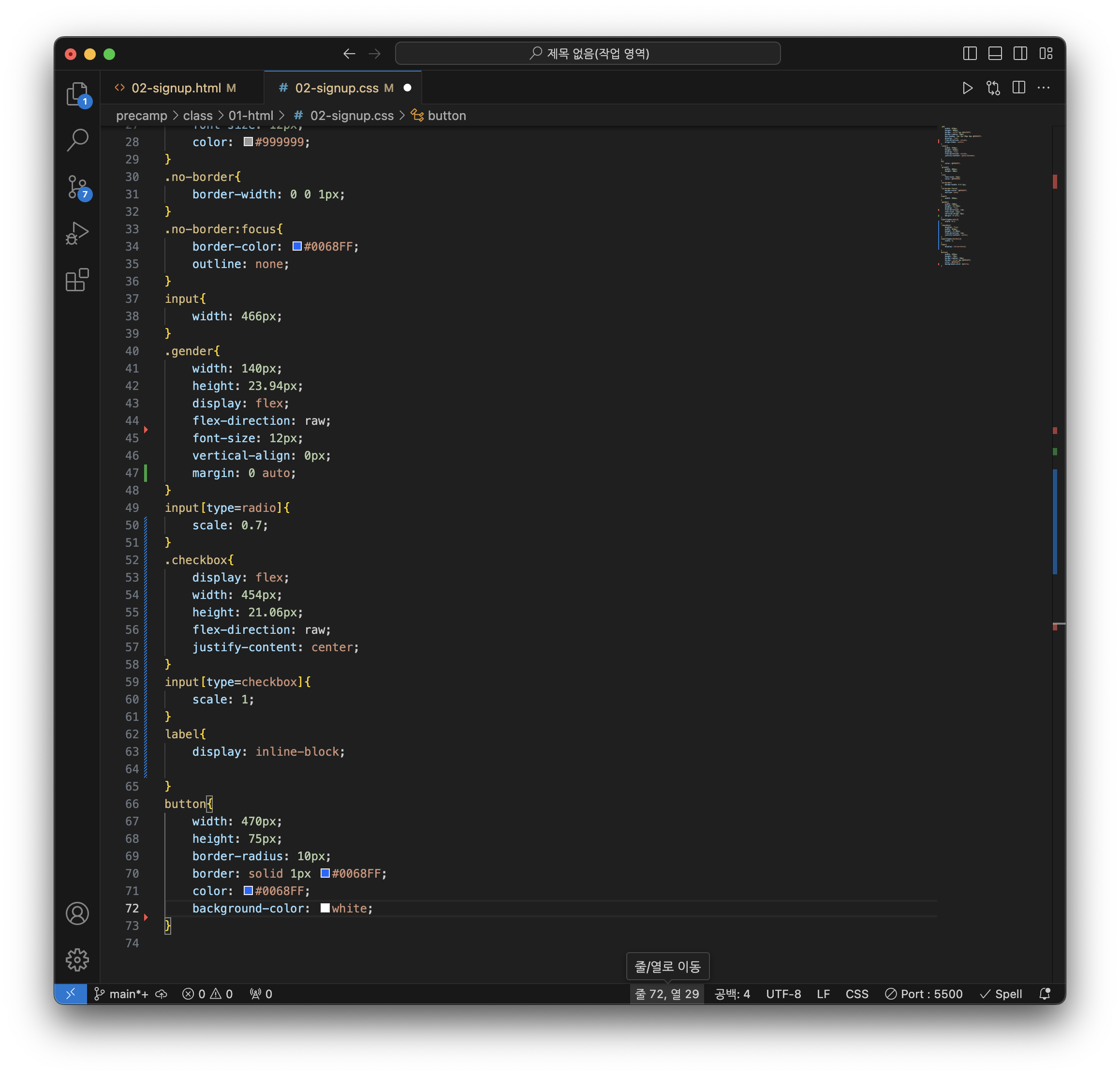Change the UTF-8 encoding
This screenshot has width=1120, height=1076.
click(x=783, y=994)
